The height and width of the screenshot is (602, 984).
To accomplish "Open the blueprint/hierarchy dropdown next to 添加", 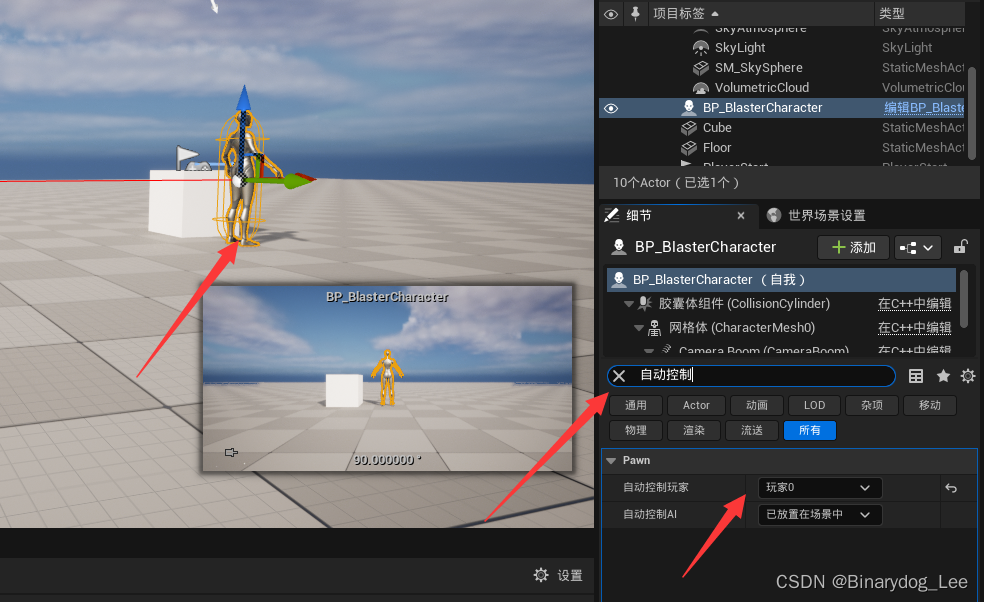I will point(917,248).
